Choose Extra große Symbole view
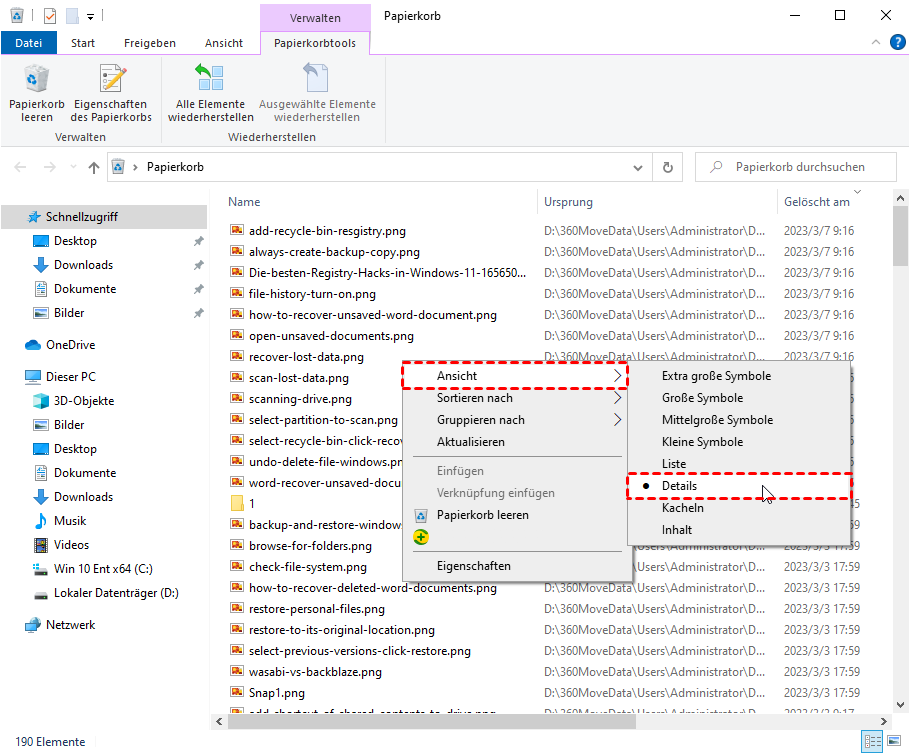 click(739, 376)
